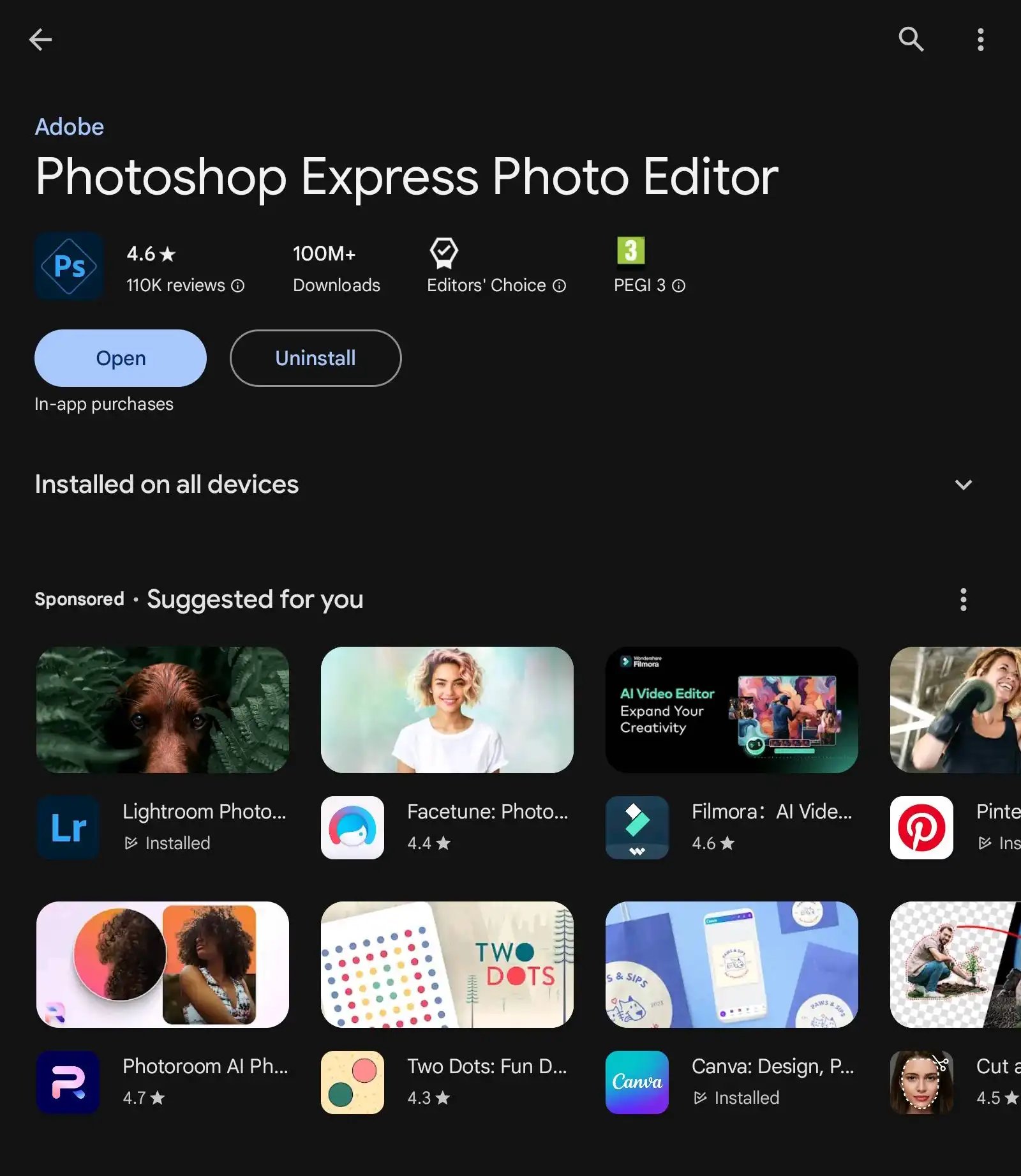Click the Uninstall button
The width and height of the screenshot is (1021, 1176).
point(315,358)
